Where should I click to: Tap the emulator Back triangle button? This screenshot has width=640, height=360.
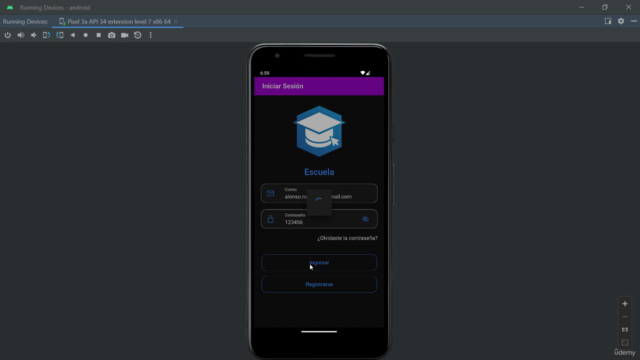[x=73, y=35]
